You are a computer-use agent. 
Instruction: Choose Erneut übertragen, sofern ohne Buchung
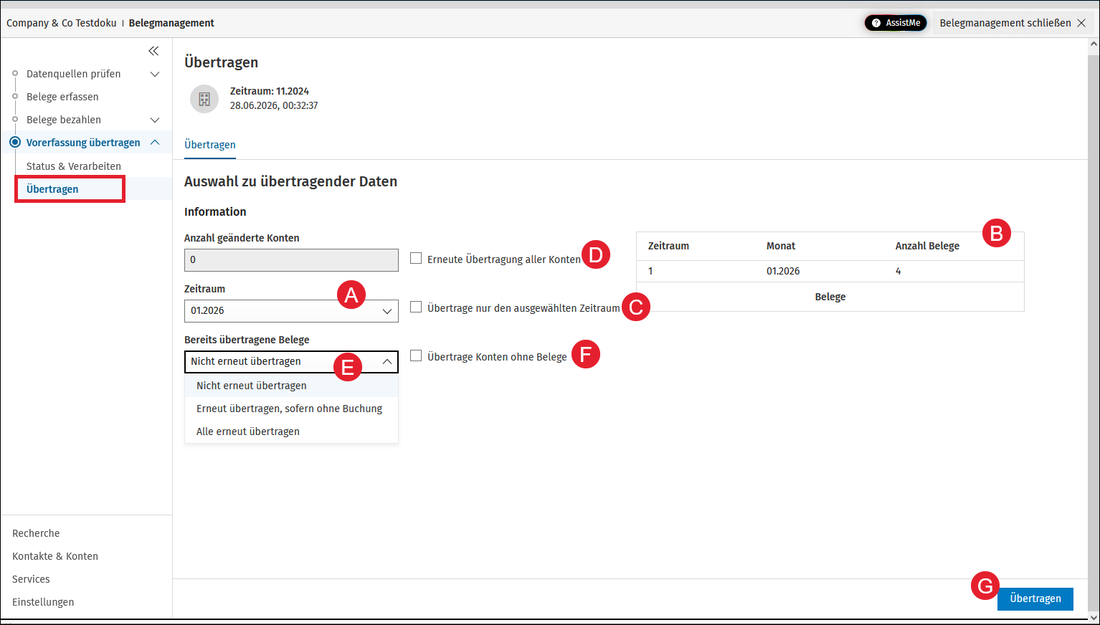click(291, 408)
